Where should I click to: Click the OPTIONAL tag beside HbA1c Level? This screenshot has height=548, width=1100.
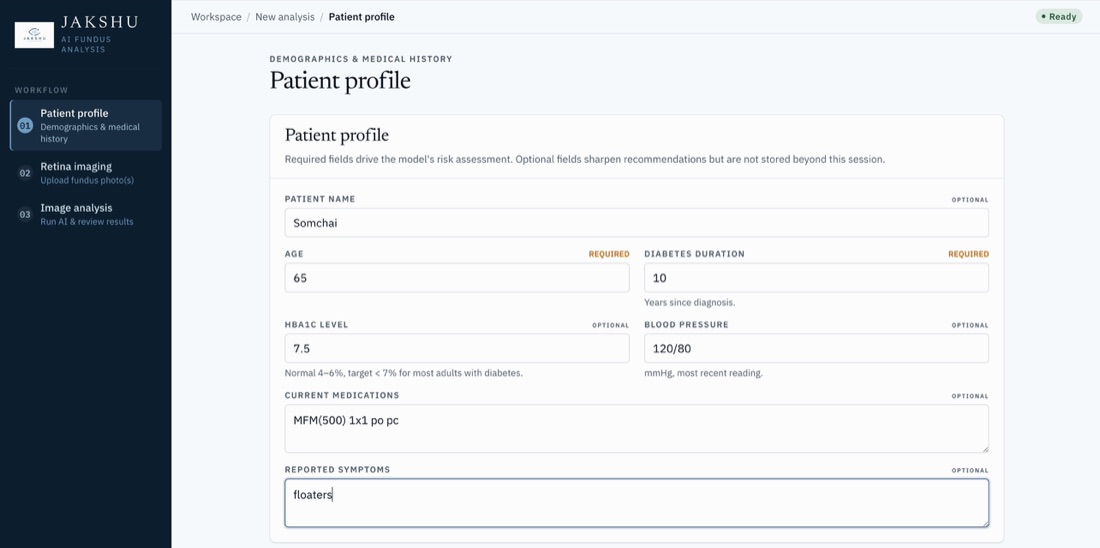point(610,326)
